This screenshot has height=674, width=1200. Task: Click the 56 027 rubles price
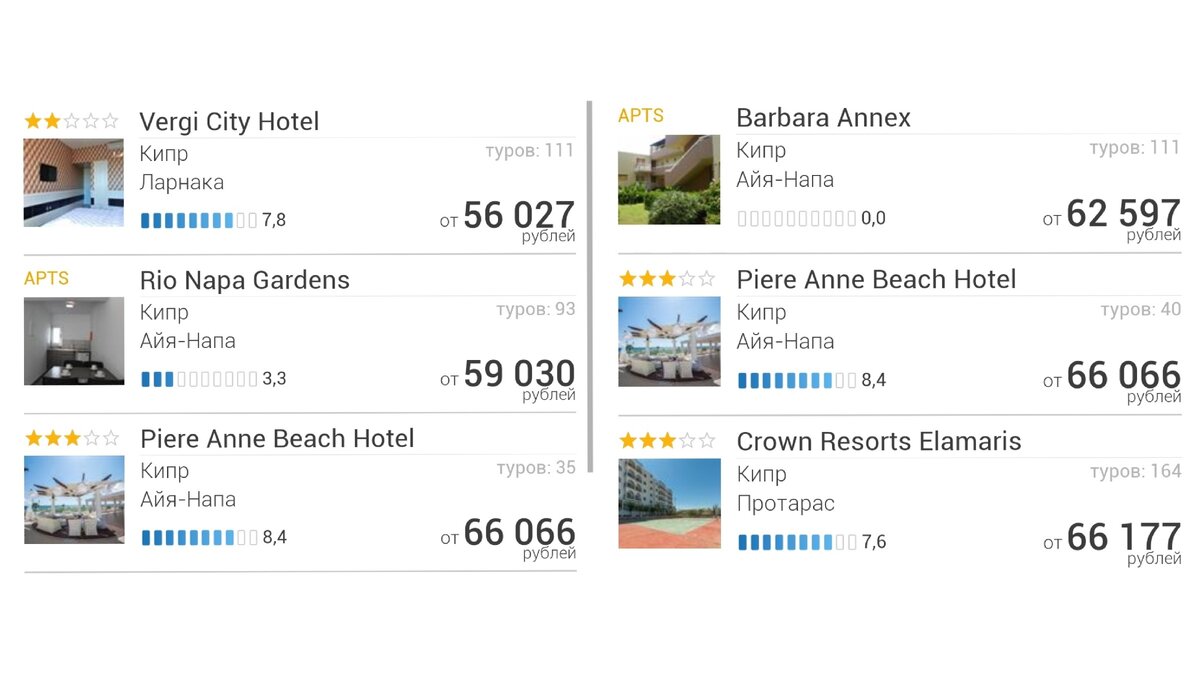[x=518, y=216]
